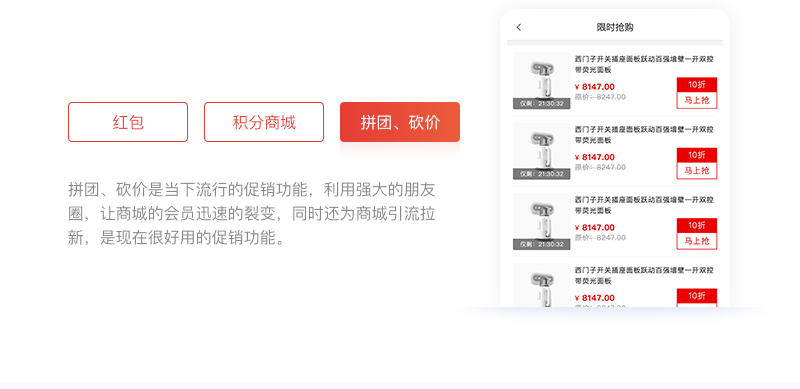
Task: Open the third 西门子开关插座面板 product title
Action: point(644,205)
